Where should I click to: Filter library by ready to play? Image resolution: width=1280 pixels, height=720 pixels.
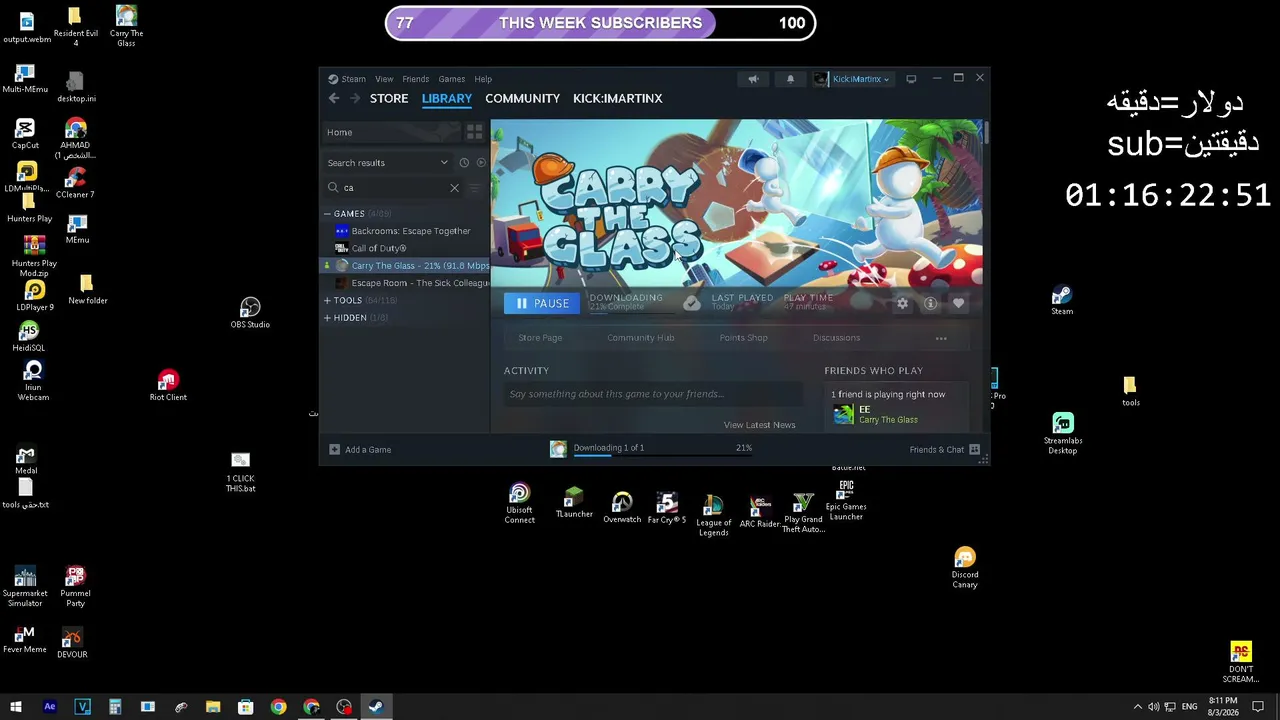click(481, 163)
